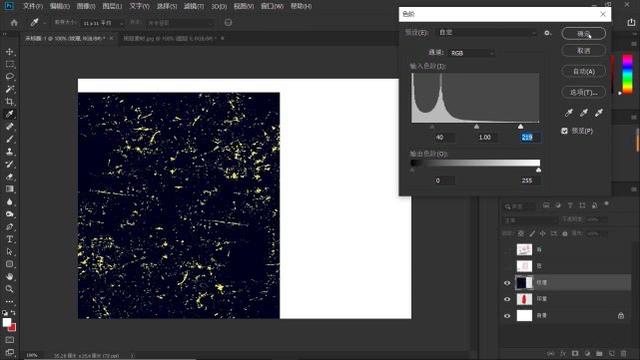Click the midtone input levels slider
Image resolution: width=640 pixels, height=360 pixels.
[476, 127]
